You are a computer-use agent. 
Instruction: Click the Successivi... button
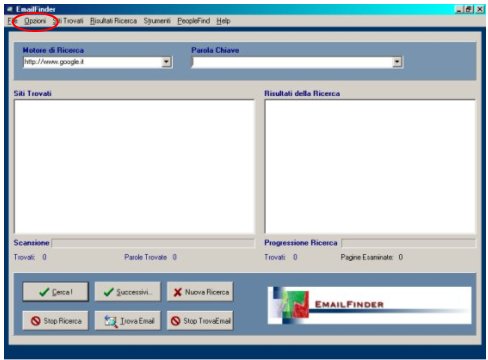point(127,292)
